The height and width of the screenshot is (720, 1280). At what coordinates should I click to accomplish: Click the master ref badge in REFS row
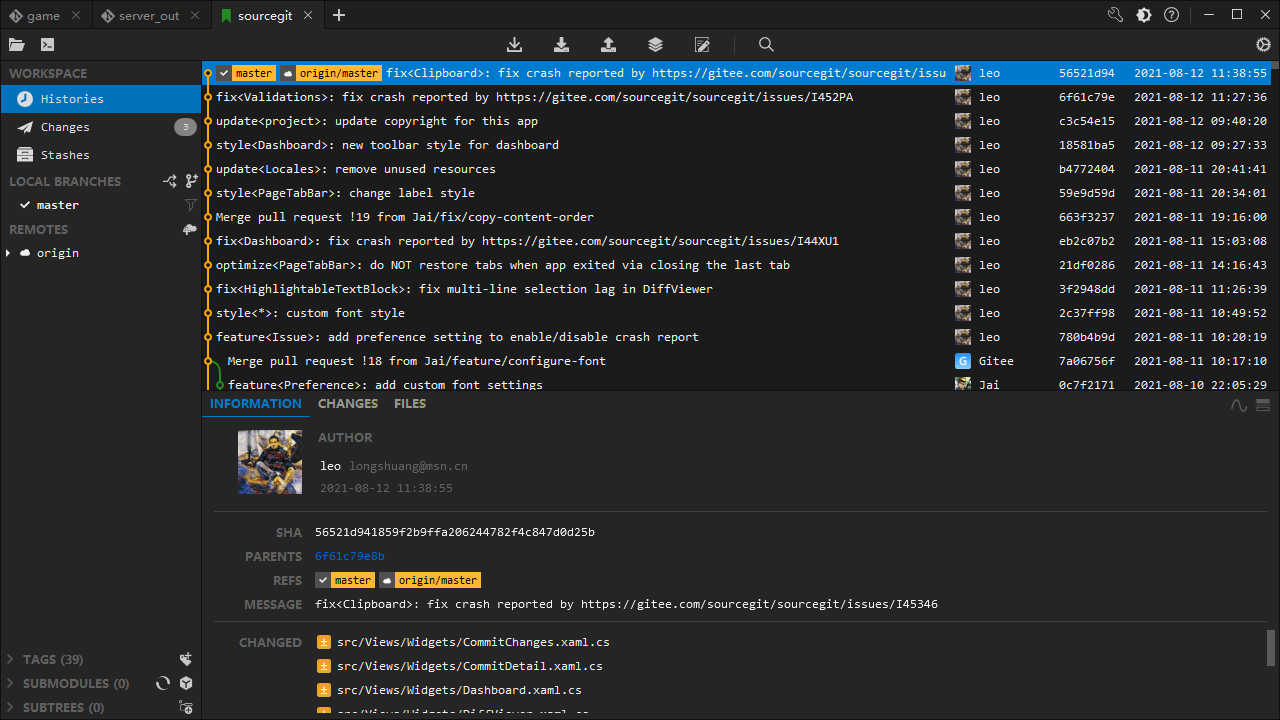(345, 580)
